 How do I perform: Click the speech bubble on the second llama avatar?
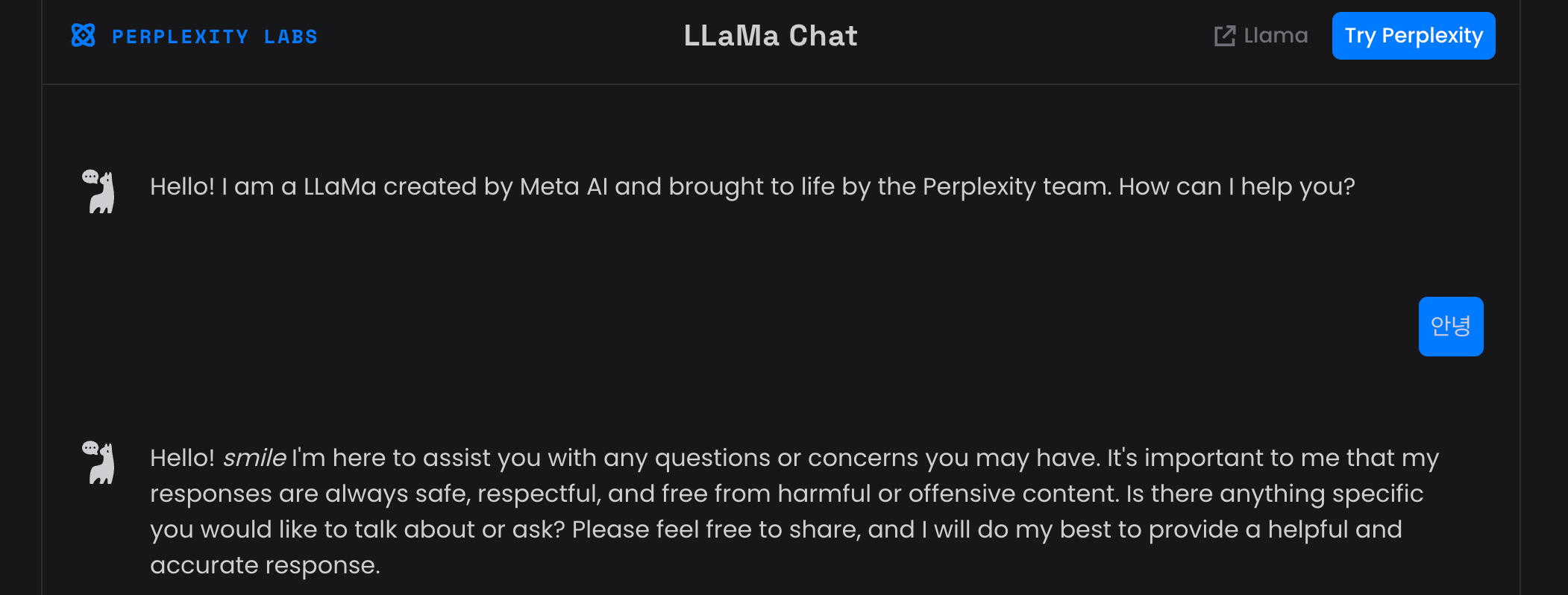tap(90, 447)
